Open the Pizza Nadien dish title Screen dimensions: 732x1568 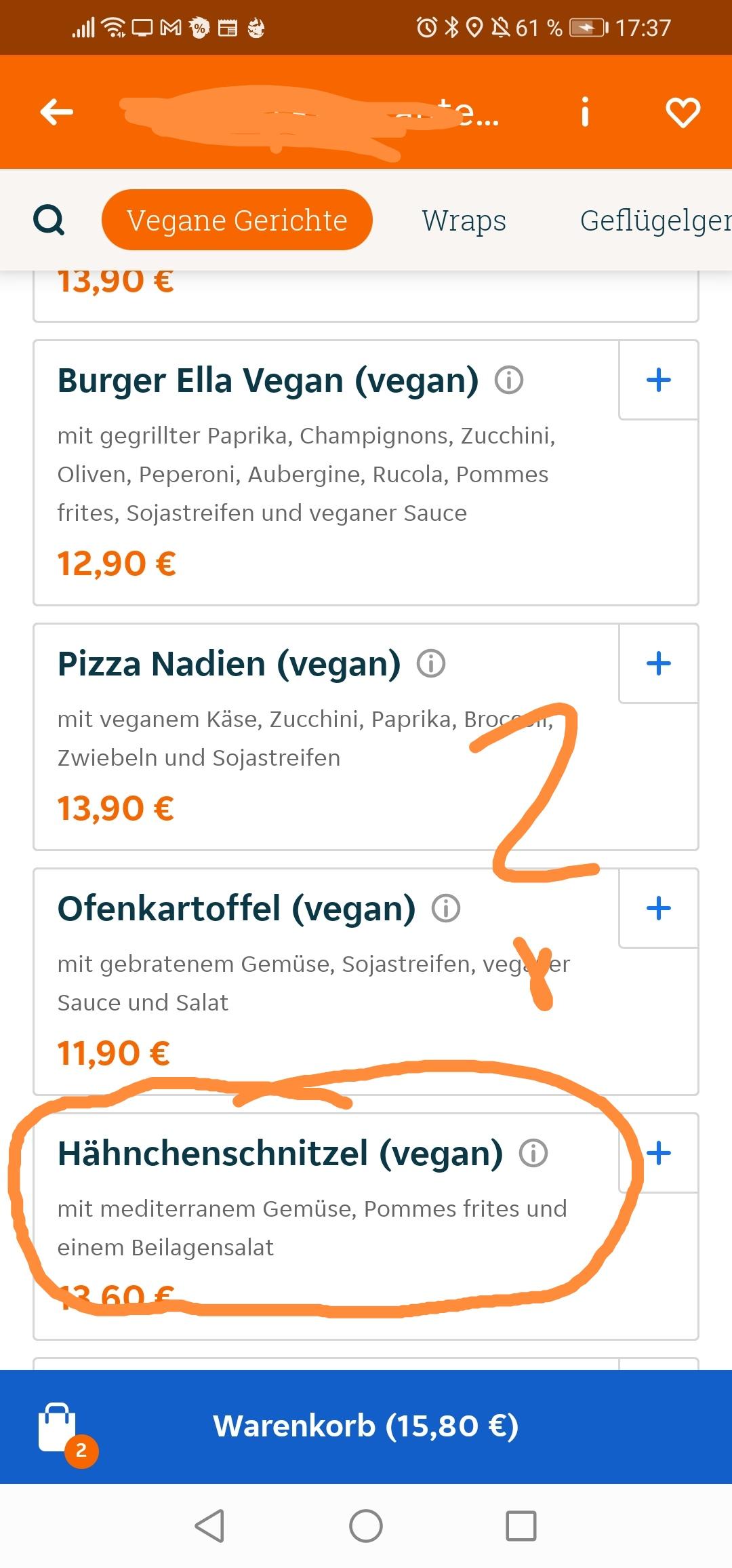coord(229,664)
